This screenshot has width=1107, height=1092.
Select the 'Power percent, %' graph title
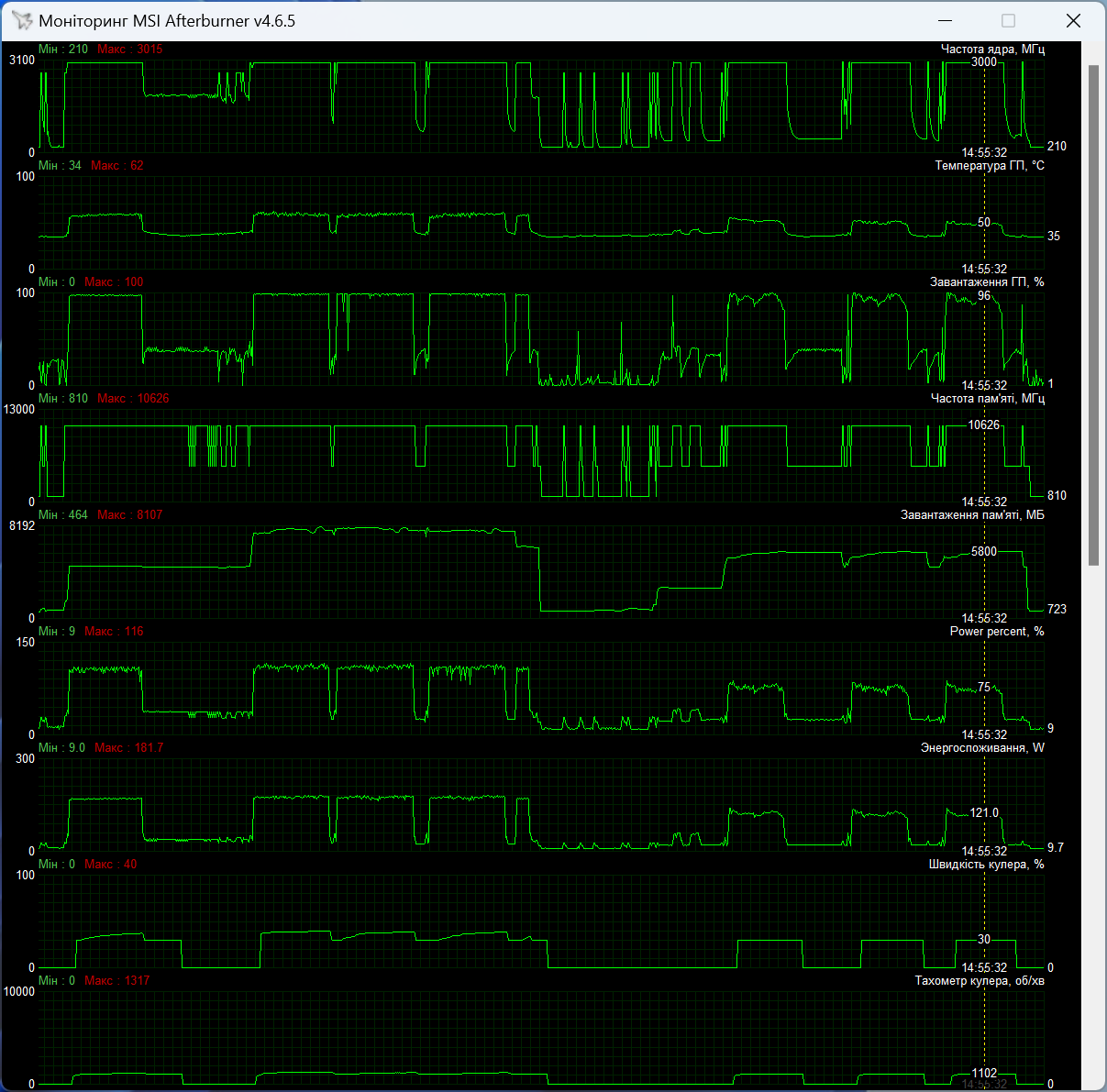pos(997,632)
